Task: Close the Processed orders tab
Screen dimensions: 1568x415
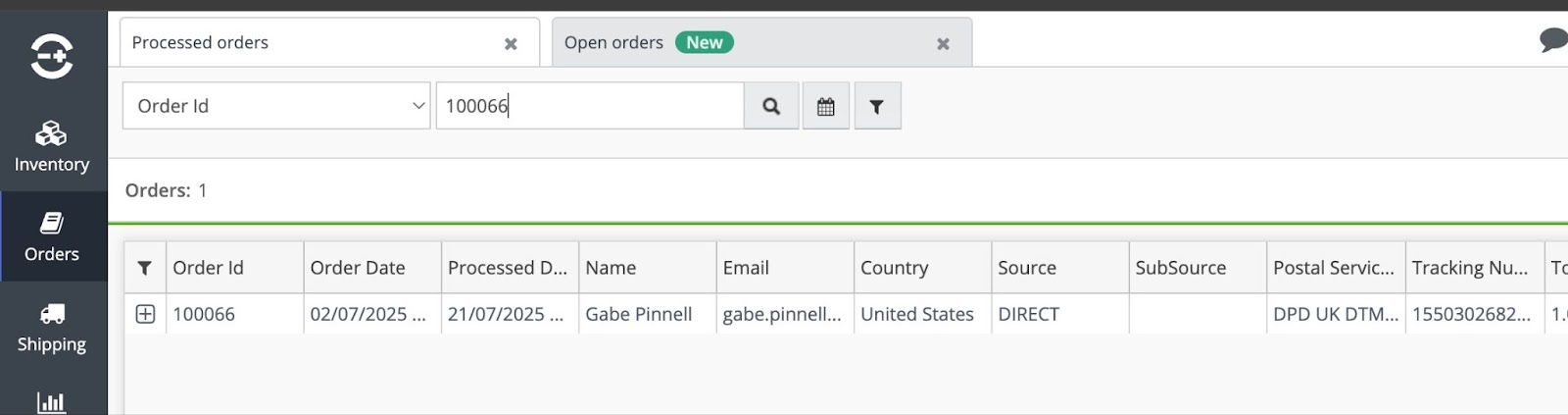Action: [511, 44]
